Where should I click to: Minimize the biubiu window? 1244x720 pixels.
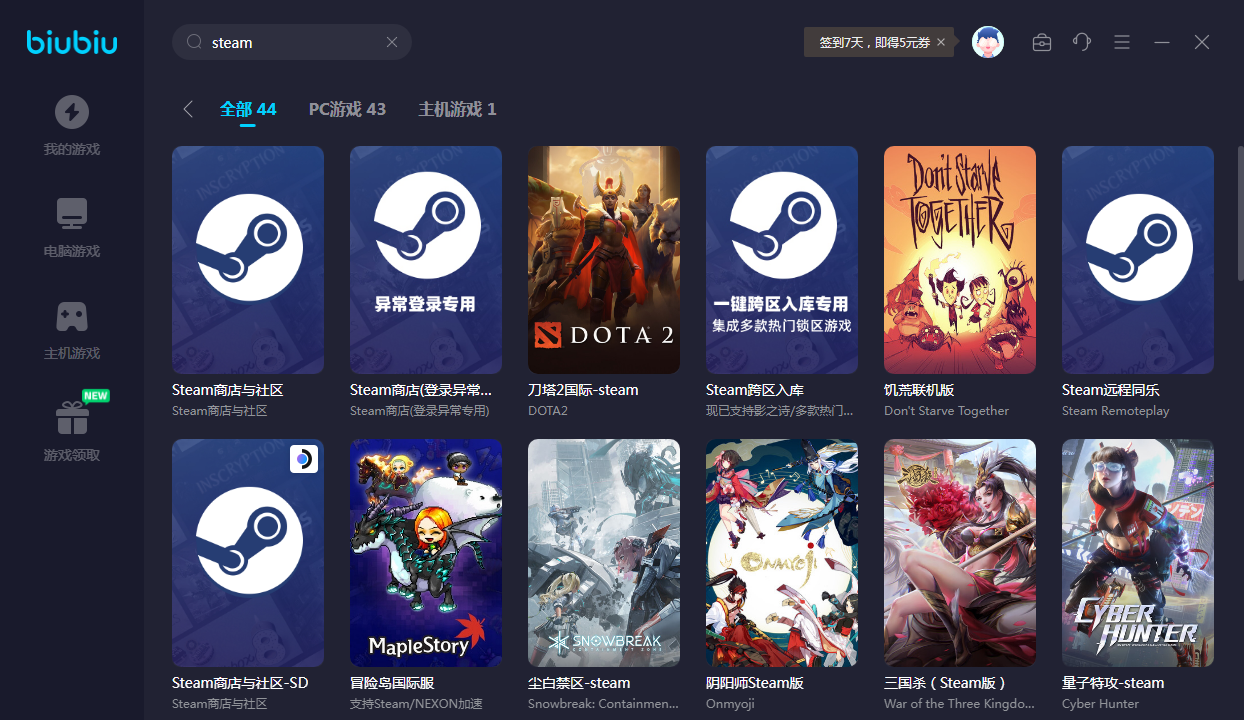pyautogui.click(x=1162, y=42)
